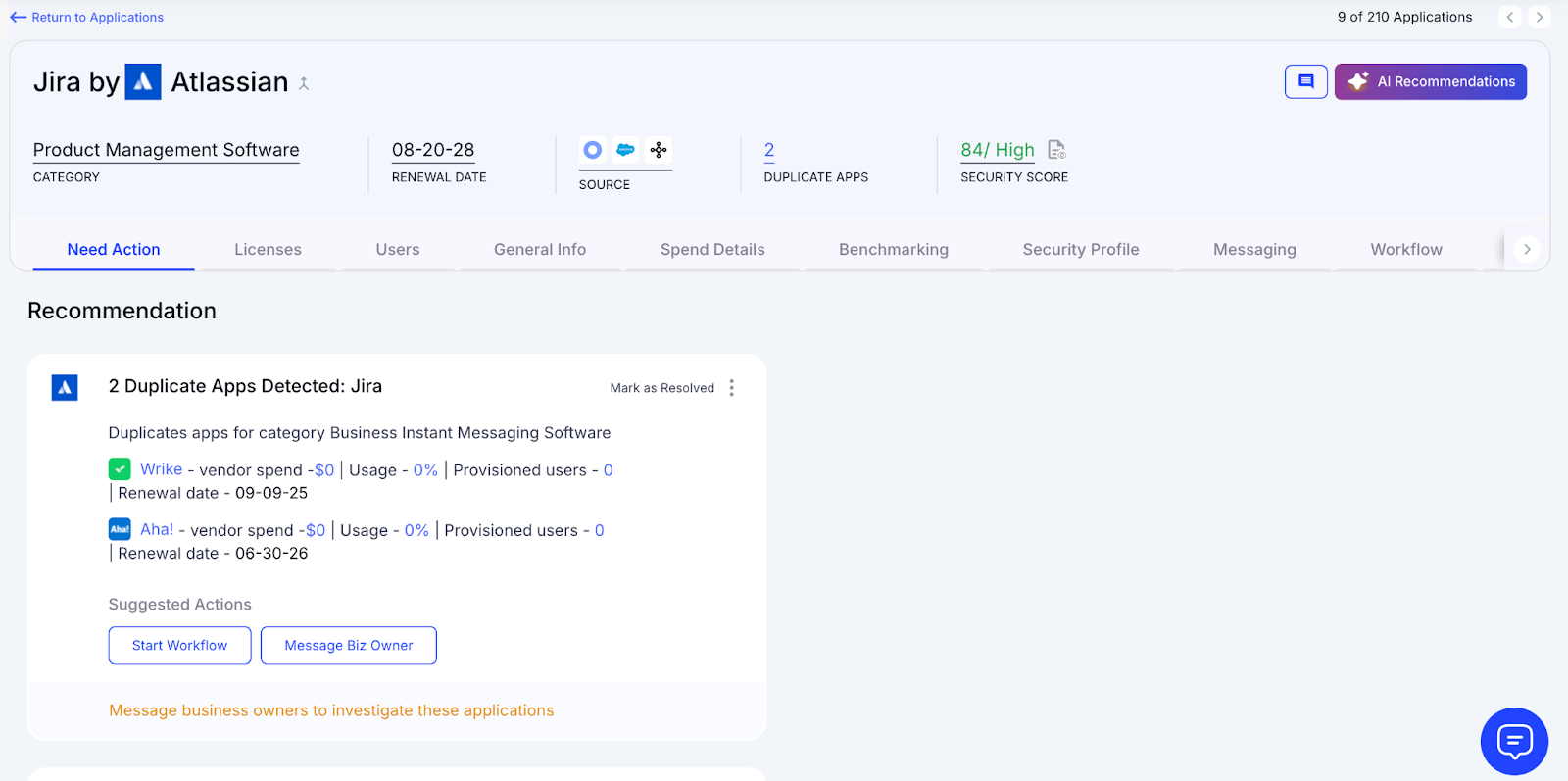Open the comments message icon button
This screenshot has width=1568, height=781.
(1306, 81)
